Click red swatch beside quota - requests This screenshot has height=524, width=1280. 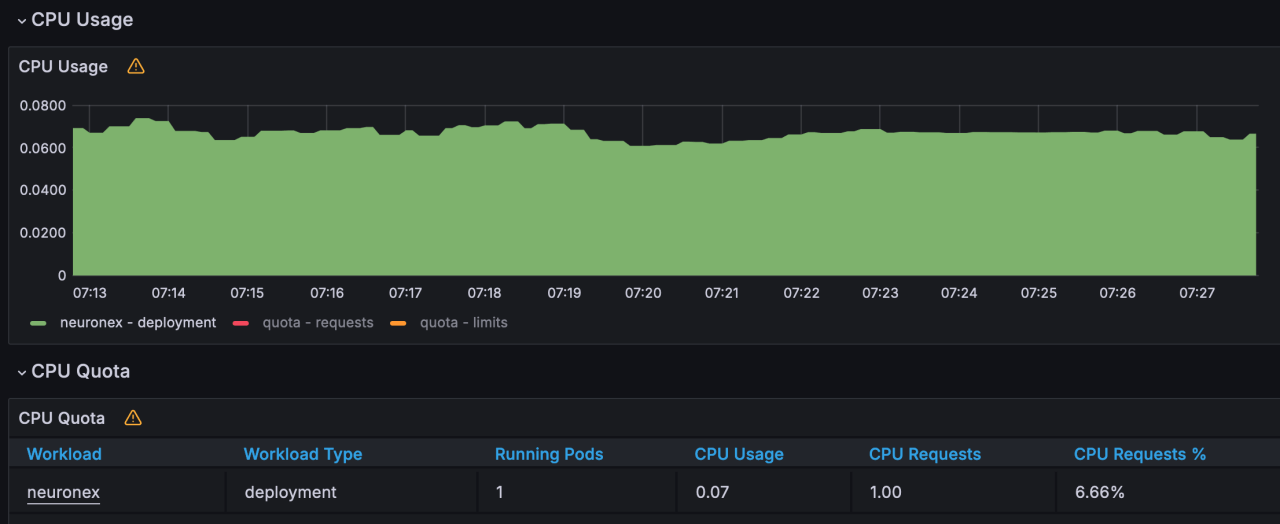pyautogui.click(x=241, y=323)
